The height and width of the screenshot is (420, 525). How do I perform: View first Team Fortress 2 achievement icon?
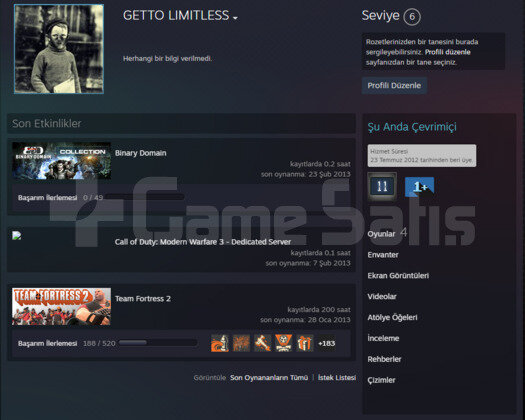(220, 343)
